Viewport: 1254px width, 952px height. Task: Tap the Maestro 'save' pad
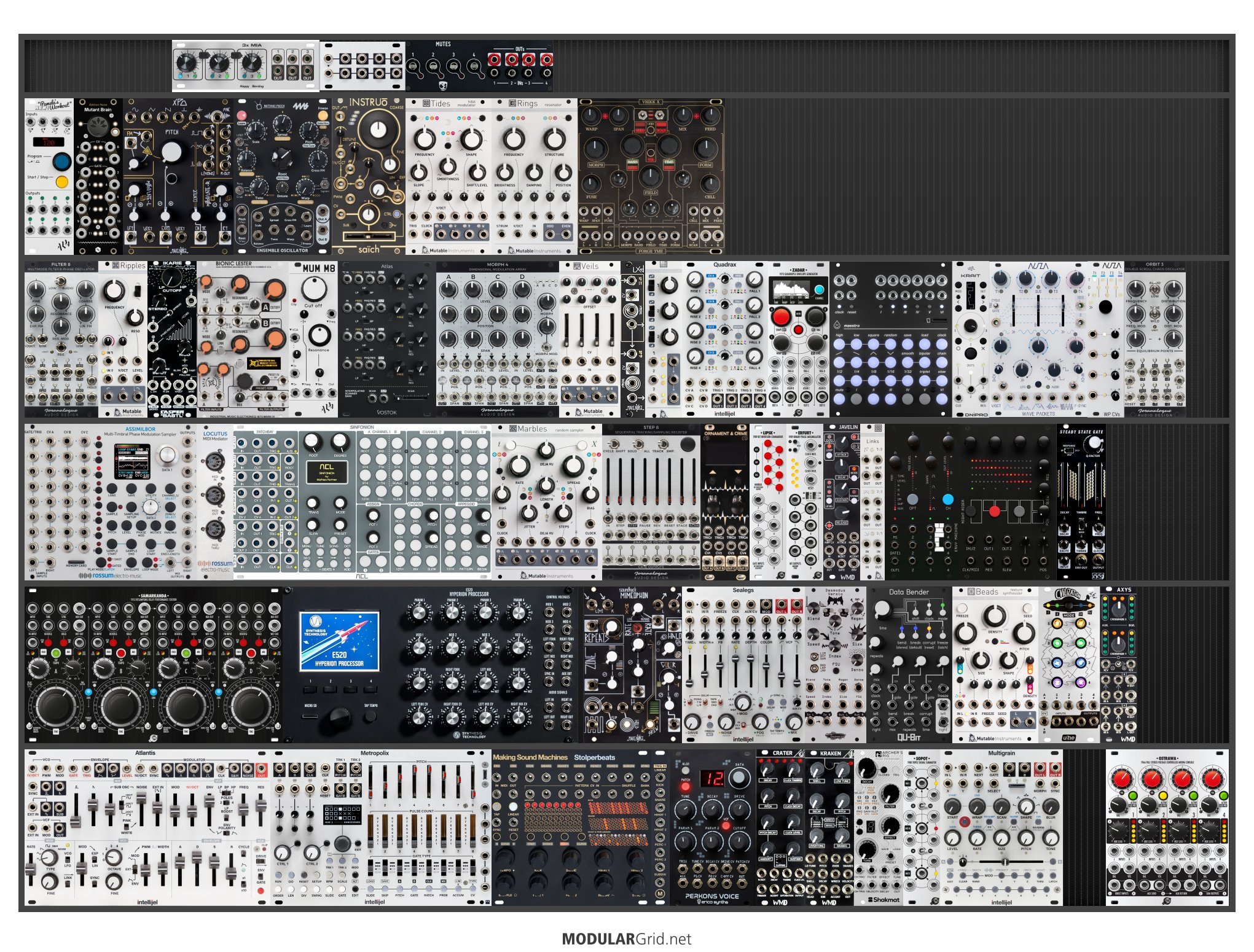[907, 345]
